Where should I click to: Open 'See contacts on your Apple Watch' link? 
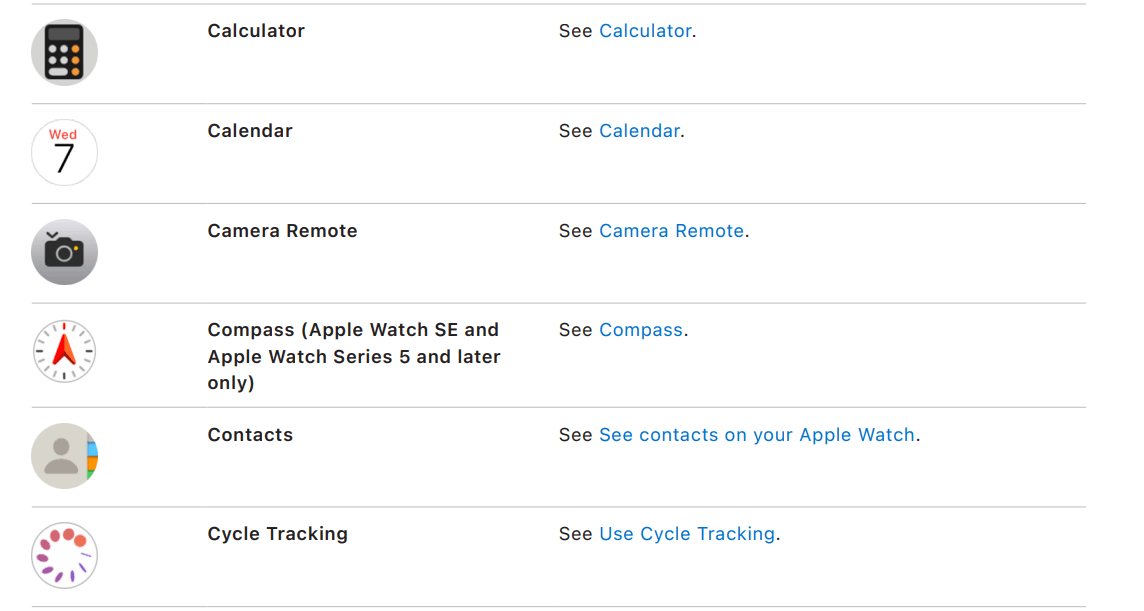[757, 435]
